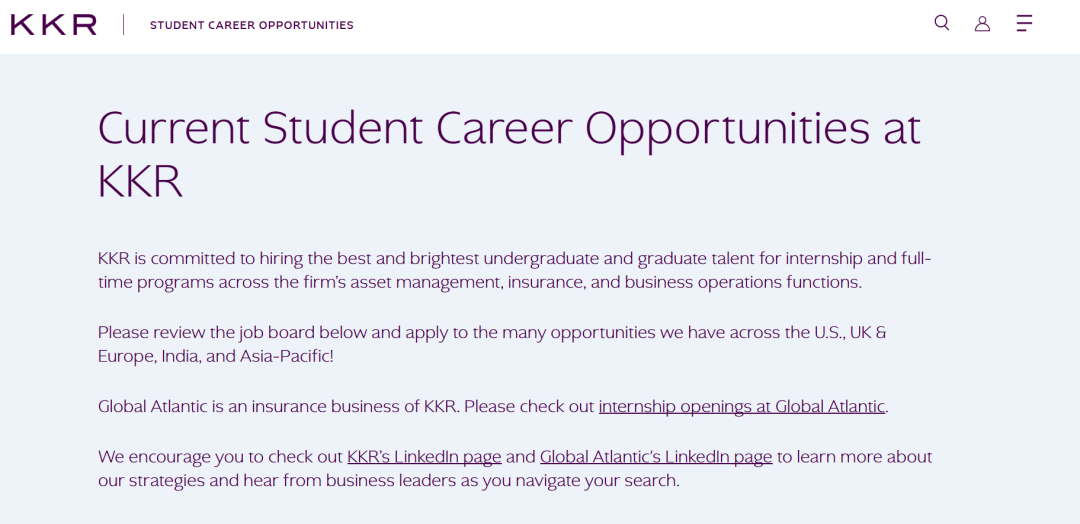Open internship openings at Global Atlantic link

pyautogui.click(x=742, y=406)
